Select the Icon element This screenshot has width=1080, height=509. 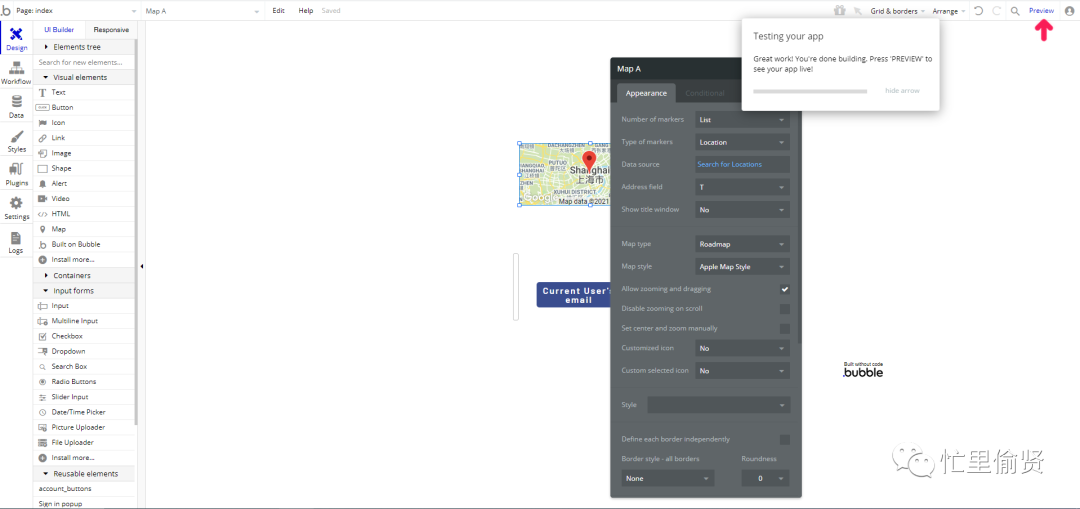(85, 123)
